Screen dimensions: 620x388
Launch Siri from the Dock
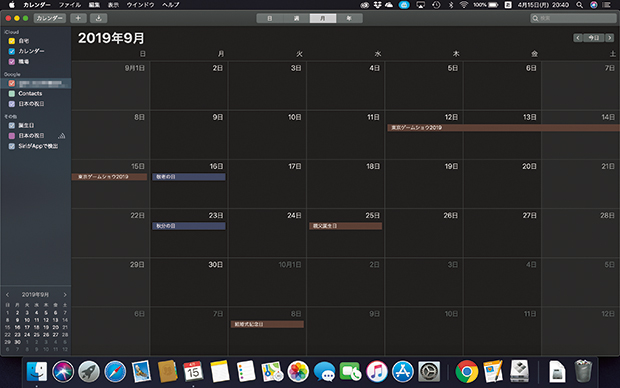coord(63,371)
